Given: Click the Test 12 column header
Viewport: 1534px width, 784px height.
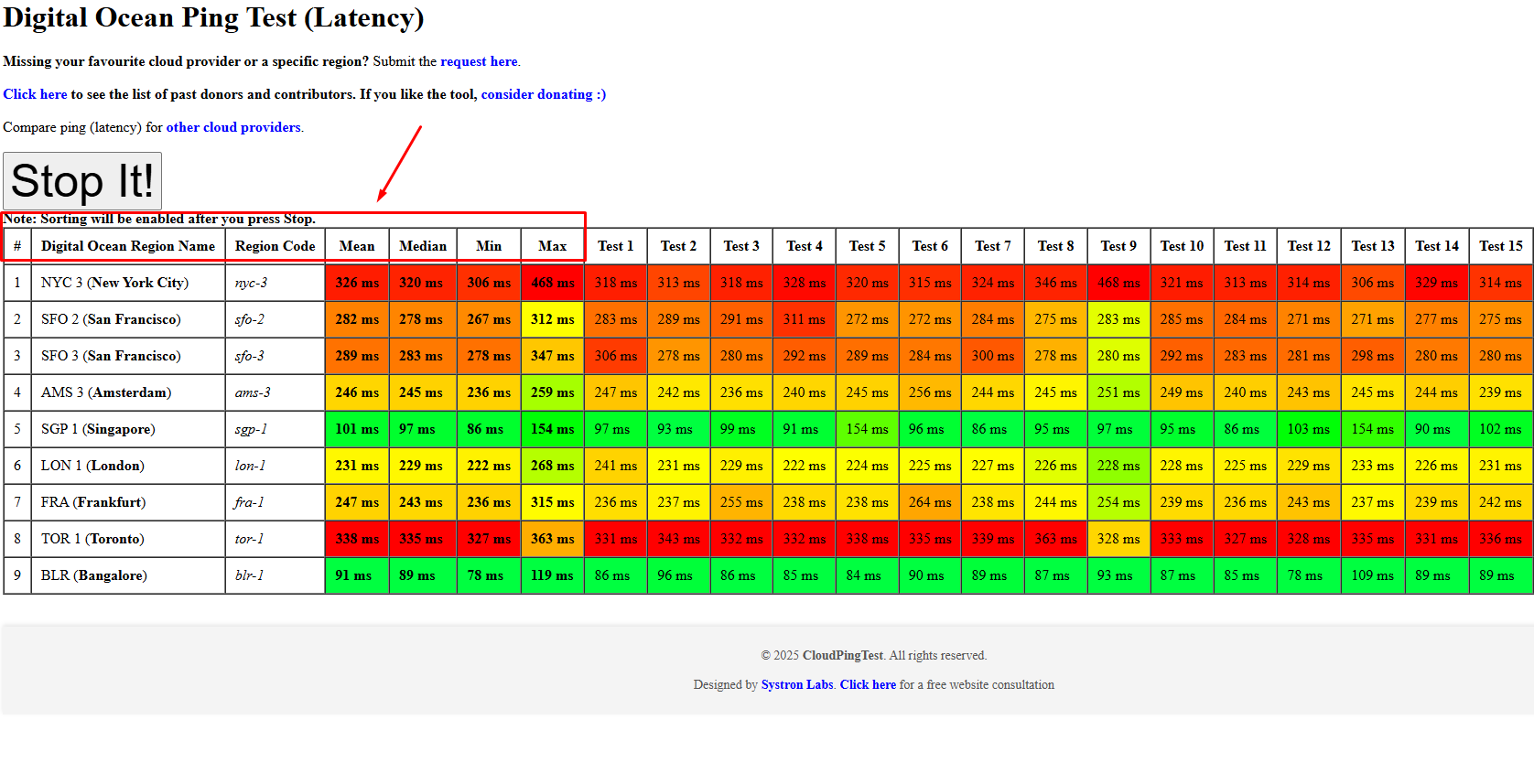Looking at the screenshot, I should point(1309,246).
